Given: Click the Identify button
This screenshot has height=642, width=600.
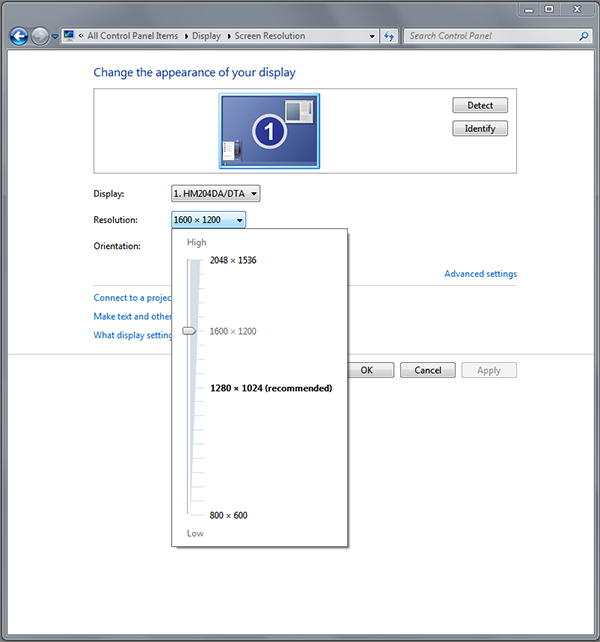Looking at the screenshot, I should point(480,129).
